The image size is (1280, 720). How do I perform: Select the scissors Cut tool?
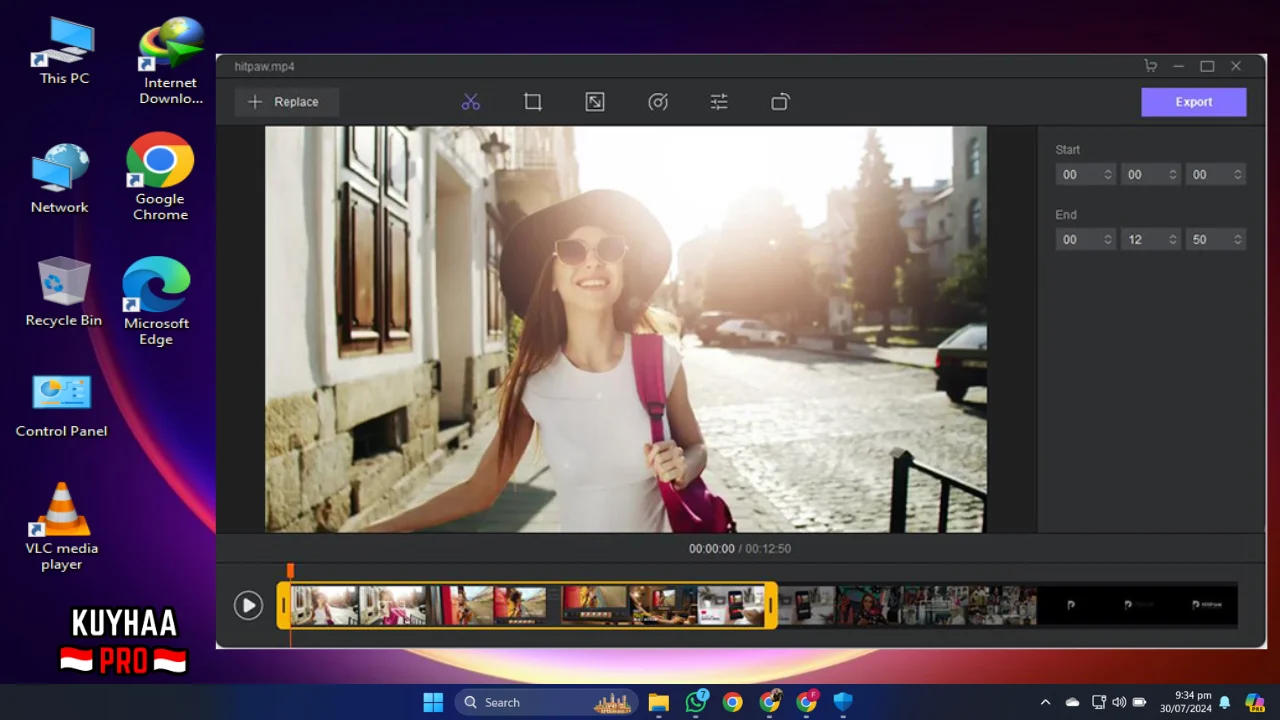tap(471, 102)
